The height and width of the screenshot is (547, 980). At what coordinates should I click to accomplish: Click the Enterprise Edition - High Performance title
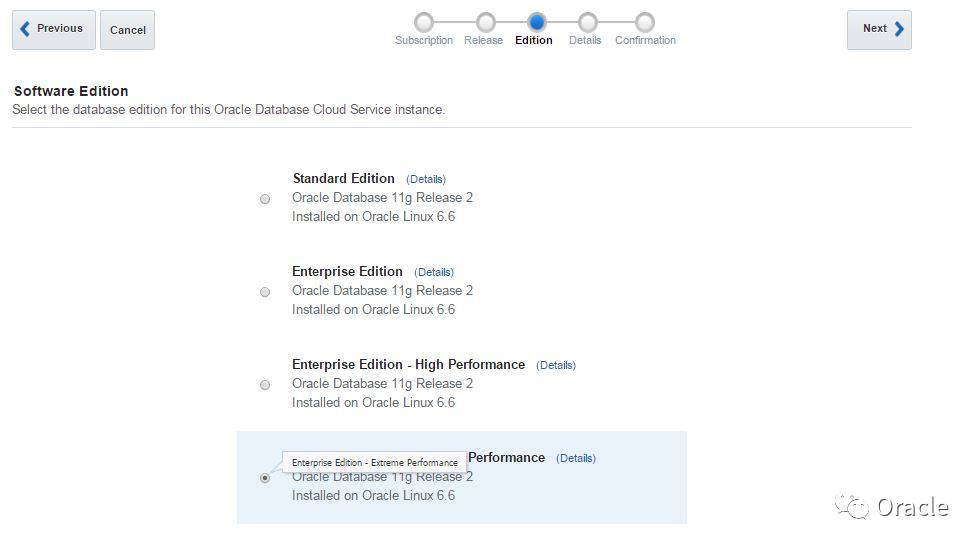(x=408, y=365)
